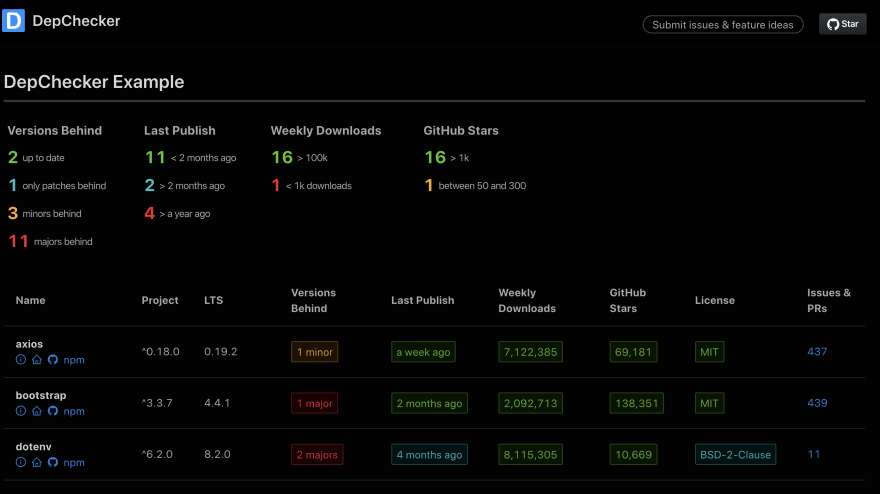Image resolution: width=880 pixels, height=494 pixels.
Task: Click the 4.4.1 LTS version for bootstrap
Action: tap(217, 403)
